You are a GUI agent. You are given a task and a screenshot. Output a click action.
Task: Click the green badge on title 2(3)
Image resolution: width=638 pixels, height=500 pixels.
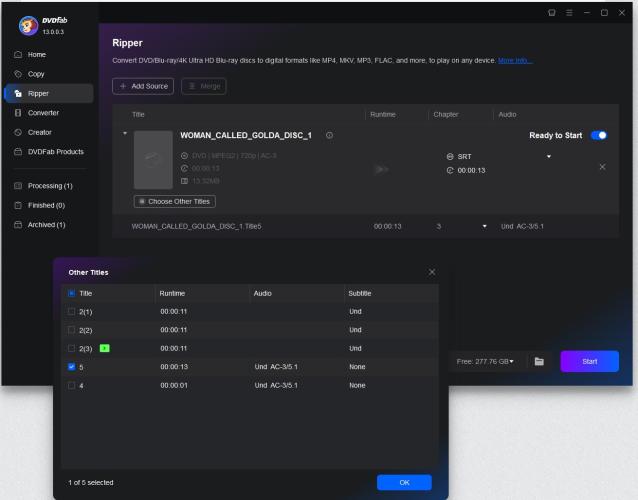coord(105,348)
